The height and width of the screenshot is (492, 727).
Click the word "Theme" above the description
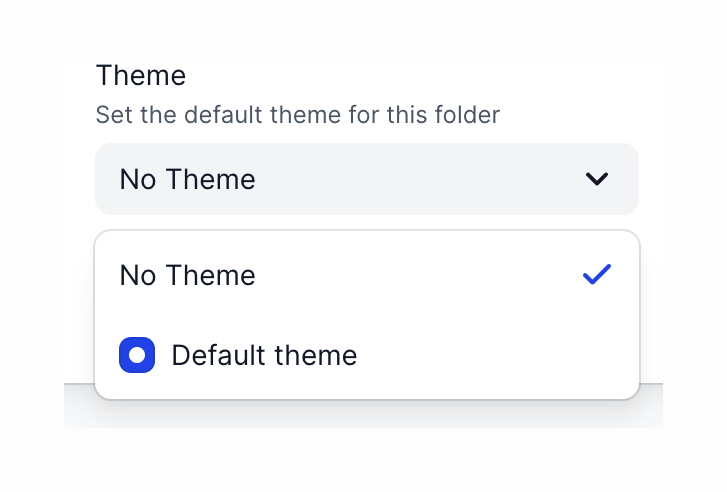pos(141,75)
